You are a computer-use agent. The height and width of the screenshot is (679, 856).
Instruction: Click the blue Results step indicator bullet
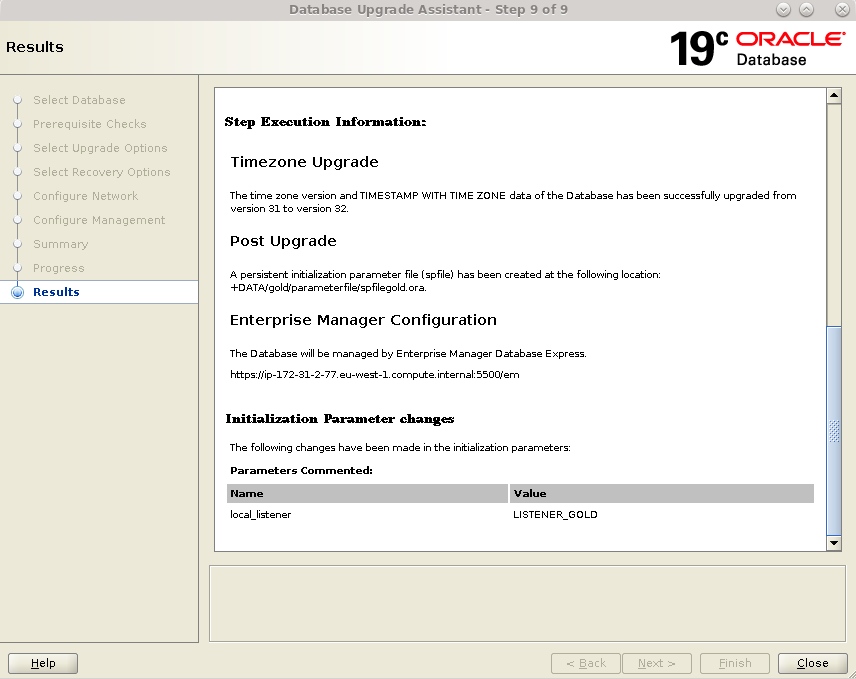(17, 292)
